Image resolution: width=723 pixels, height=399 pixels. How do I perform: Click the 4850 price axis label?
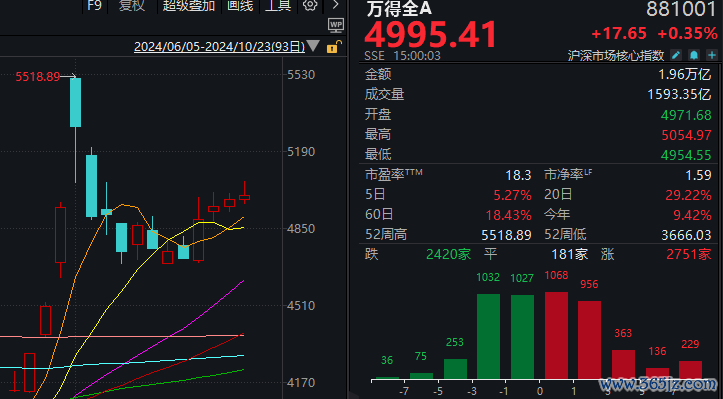(x=301, y=229)
